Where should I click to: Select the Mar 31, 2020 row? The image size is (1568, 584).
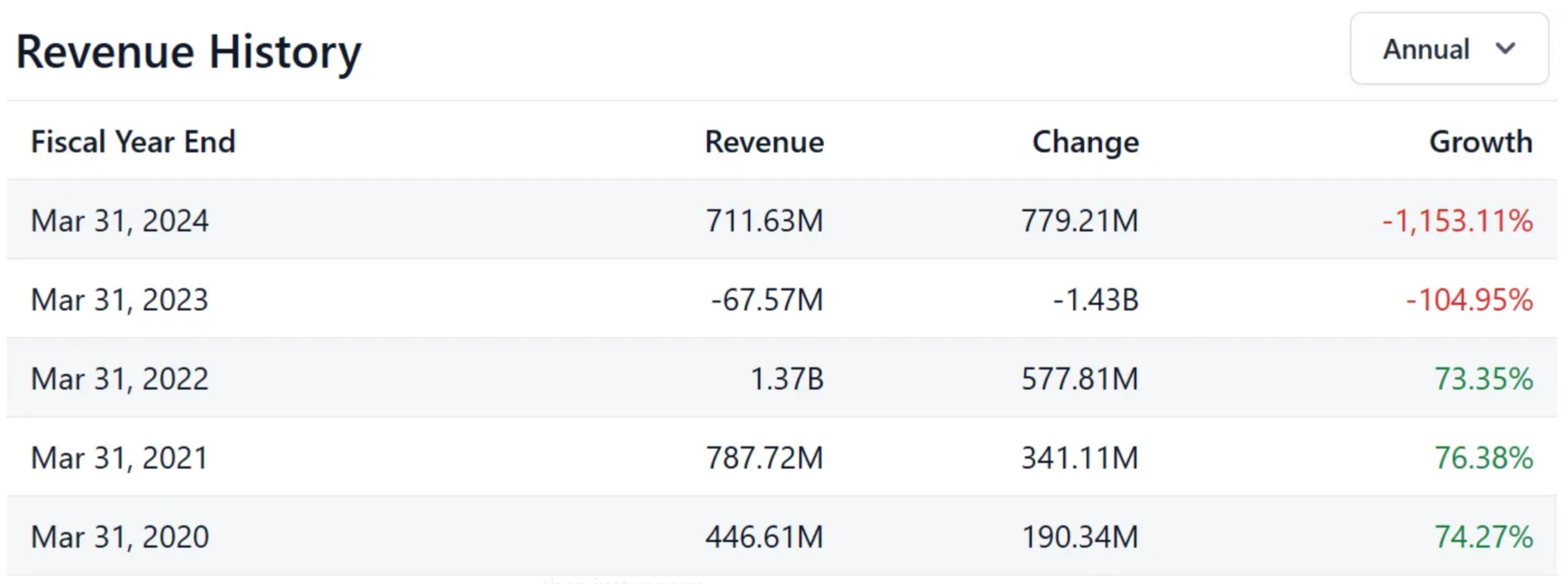click(120, 536)
